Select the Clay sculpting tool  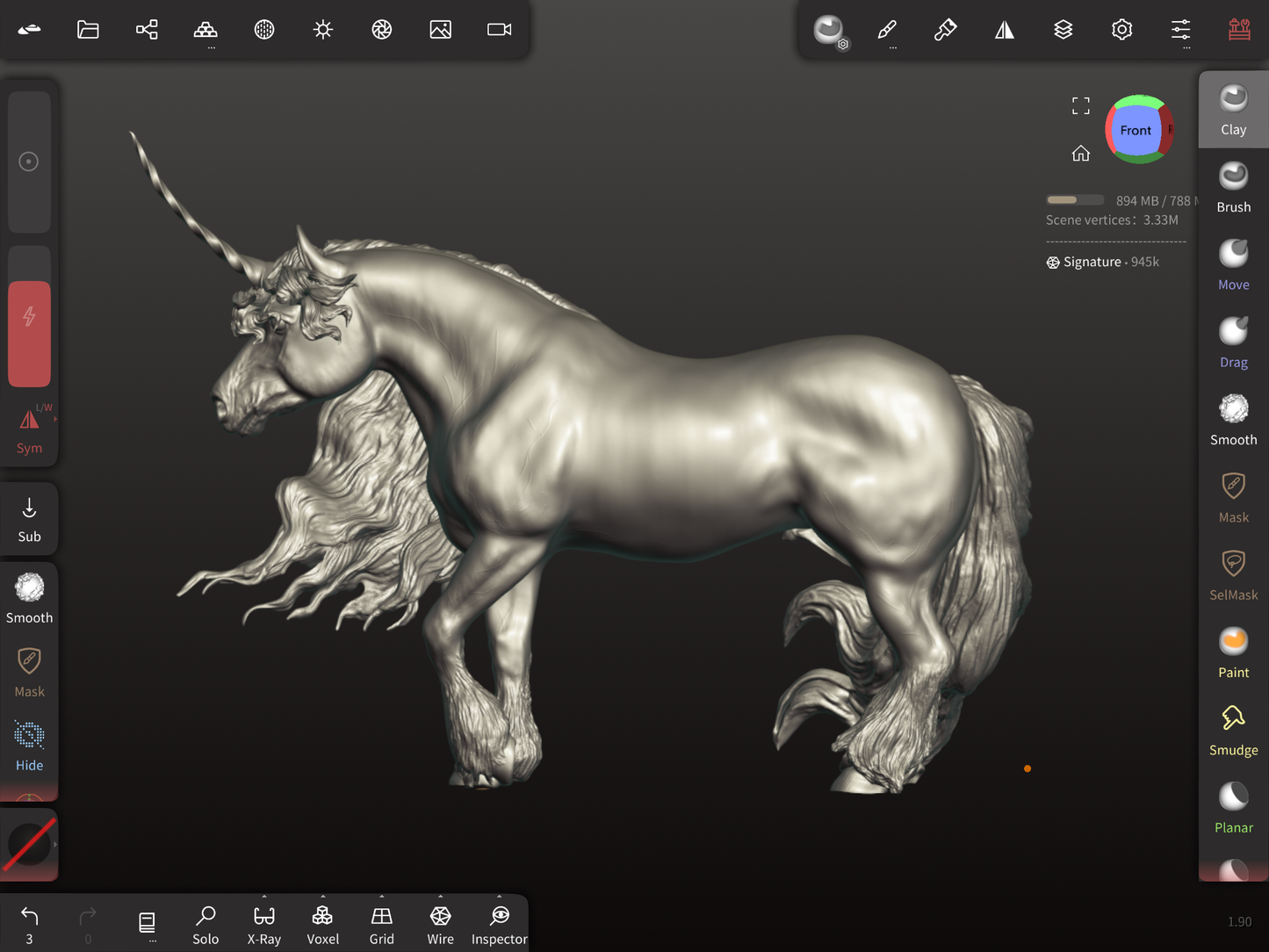(x=1233, y=110)
